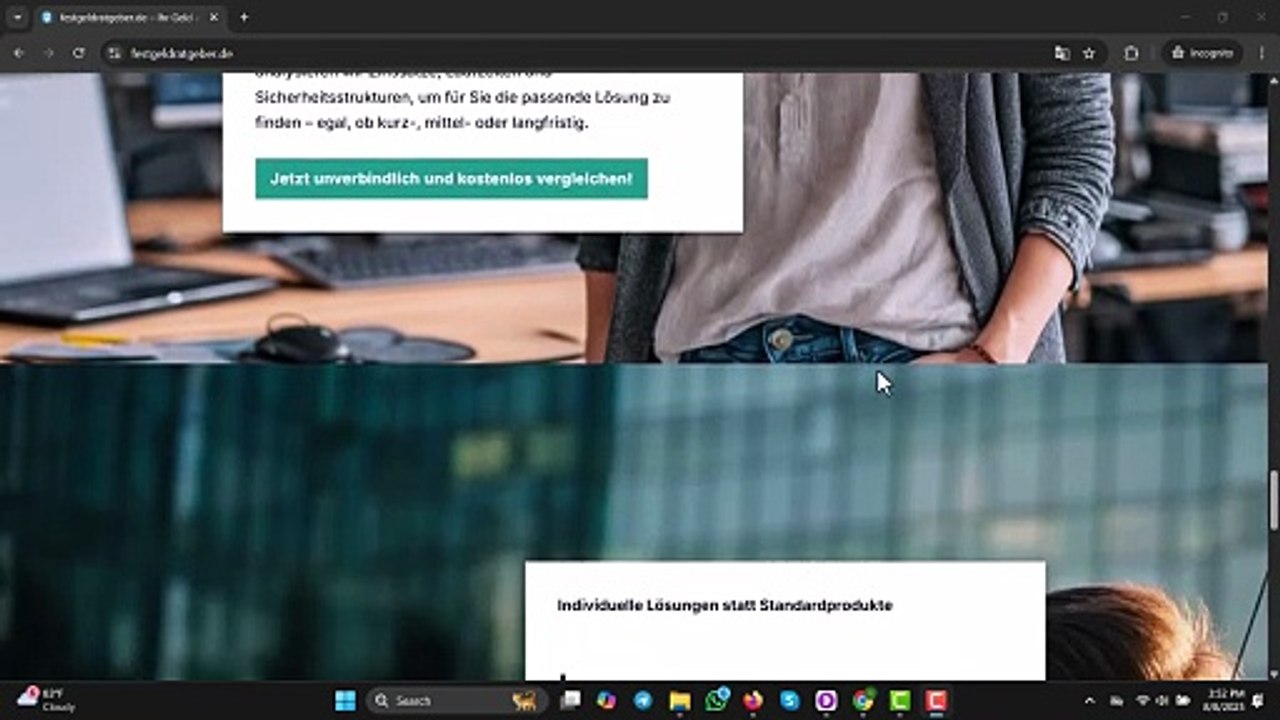This screenshot has height=720, width=1280.
Task: Open the clock and calendar flyout
Action: pyautogui.click(x=1224, y=700)
